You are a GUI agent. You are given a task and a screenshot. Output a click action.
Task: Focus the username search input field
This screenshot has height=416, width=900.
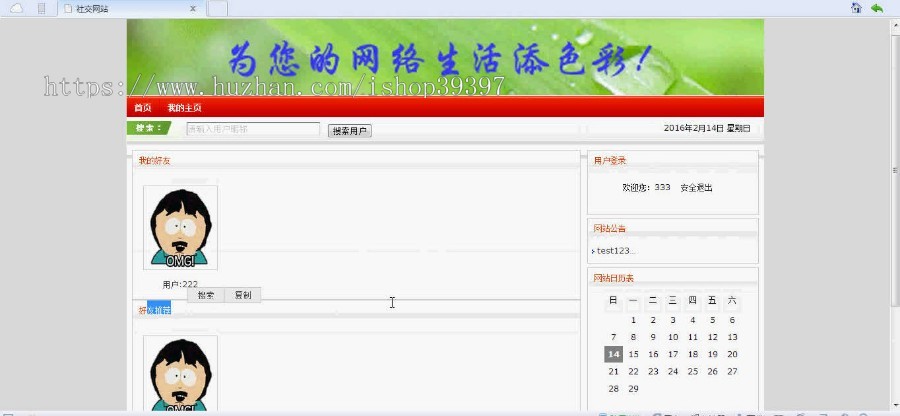(x=253, y=129)
